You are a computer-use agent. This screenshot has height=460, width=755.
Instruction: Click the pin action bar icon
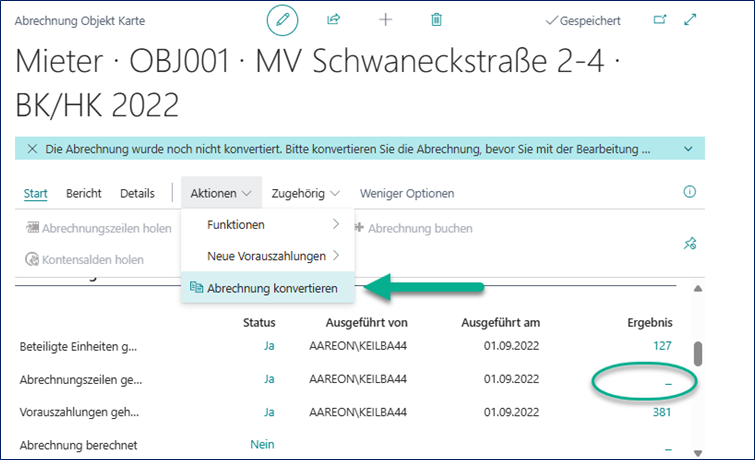690,243
